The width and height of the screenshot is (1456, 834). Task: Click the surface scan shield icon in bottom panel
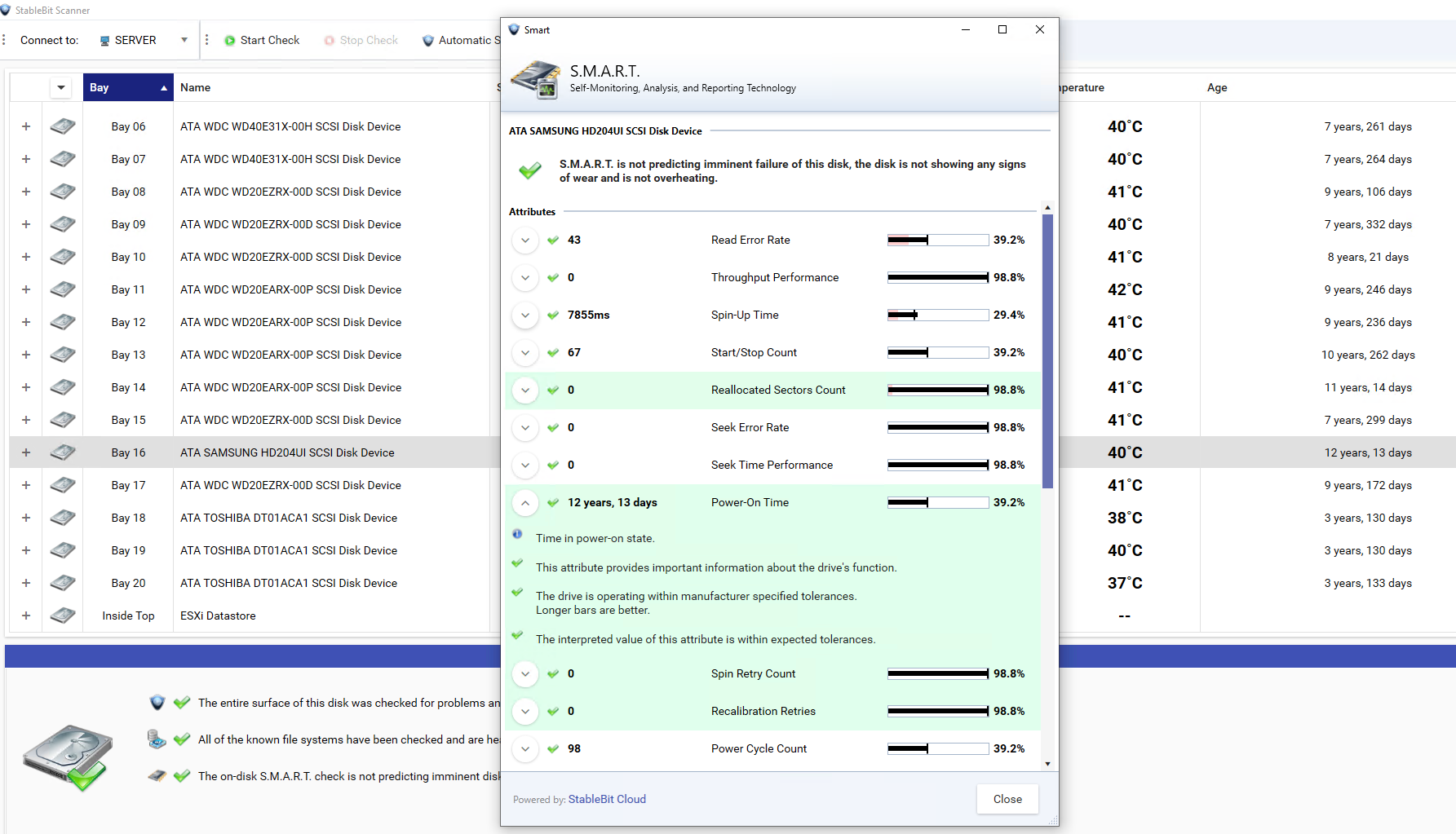tap(157, 703)
